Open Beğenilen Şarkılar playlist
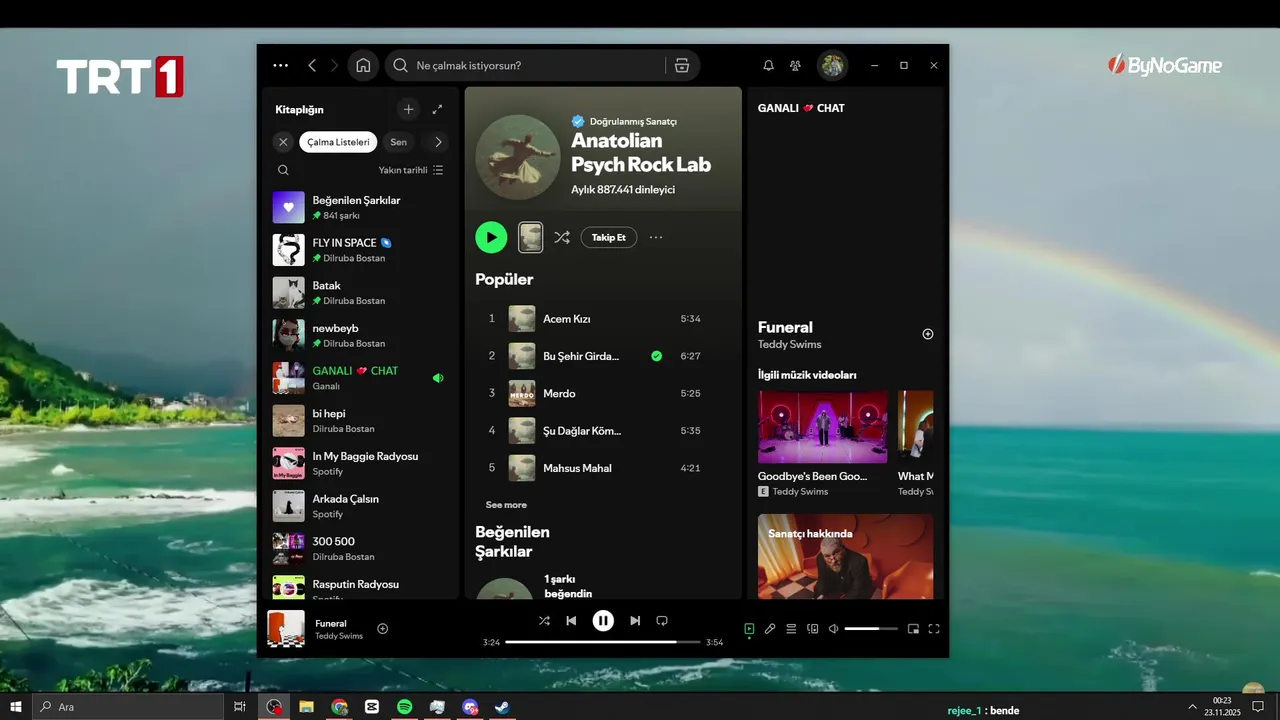This screenshot has height=720, width=1280. tap(359, 207)
